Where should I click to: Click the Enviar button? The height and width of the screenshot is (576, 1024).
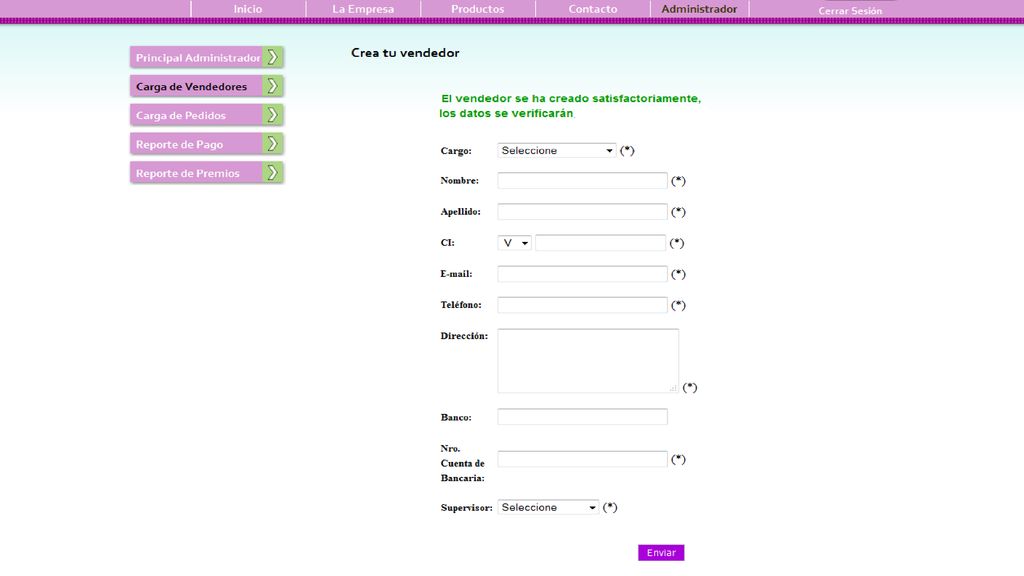[x=661, y=552]
